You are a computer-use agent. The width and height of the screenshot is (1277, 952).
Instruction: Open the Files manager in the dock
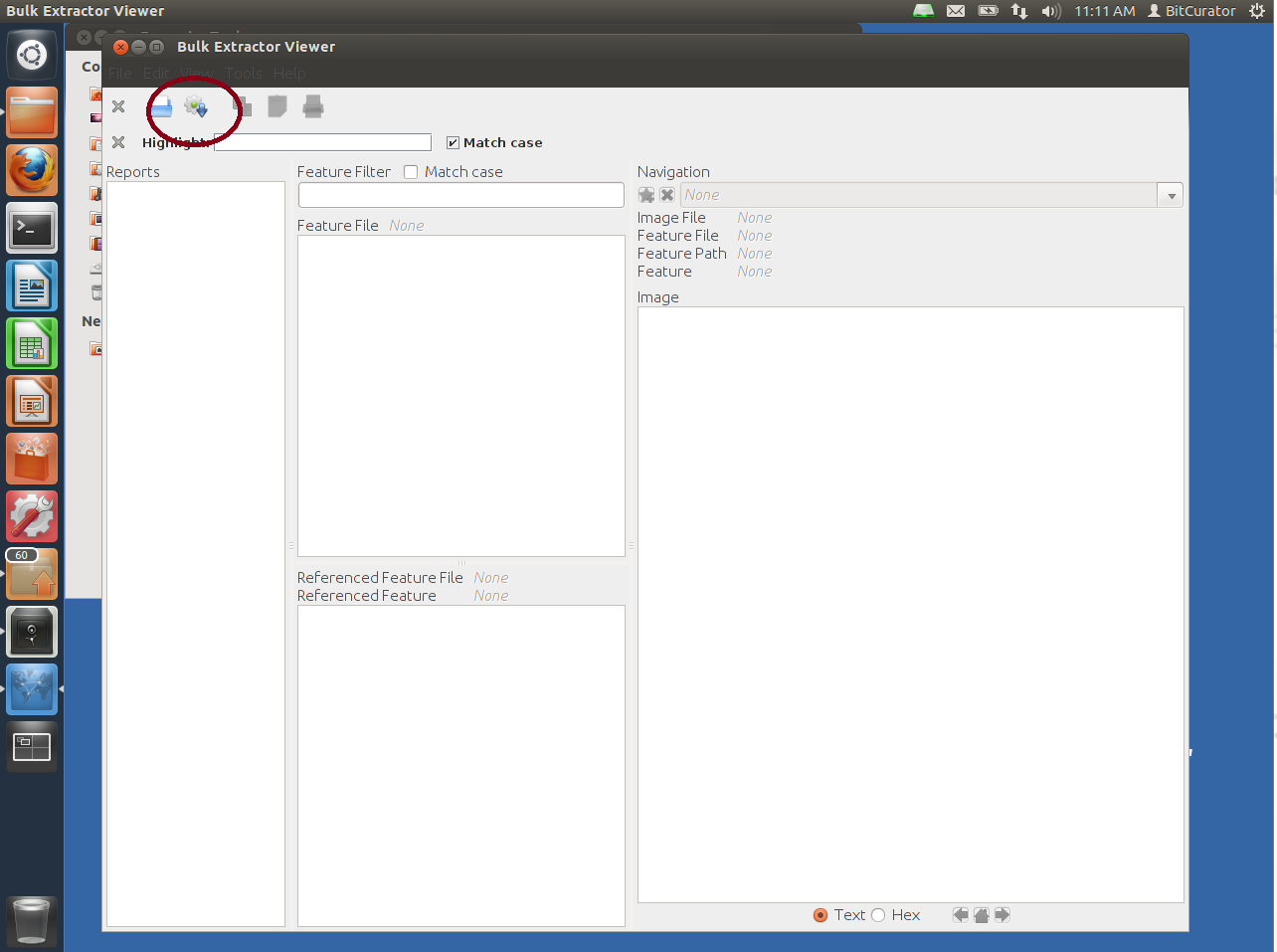[32, 112]
